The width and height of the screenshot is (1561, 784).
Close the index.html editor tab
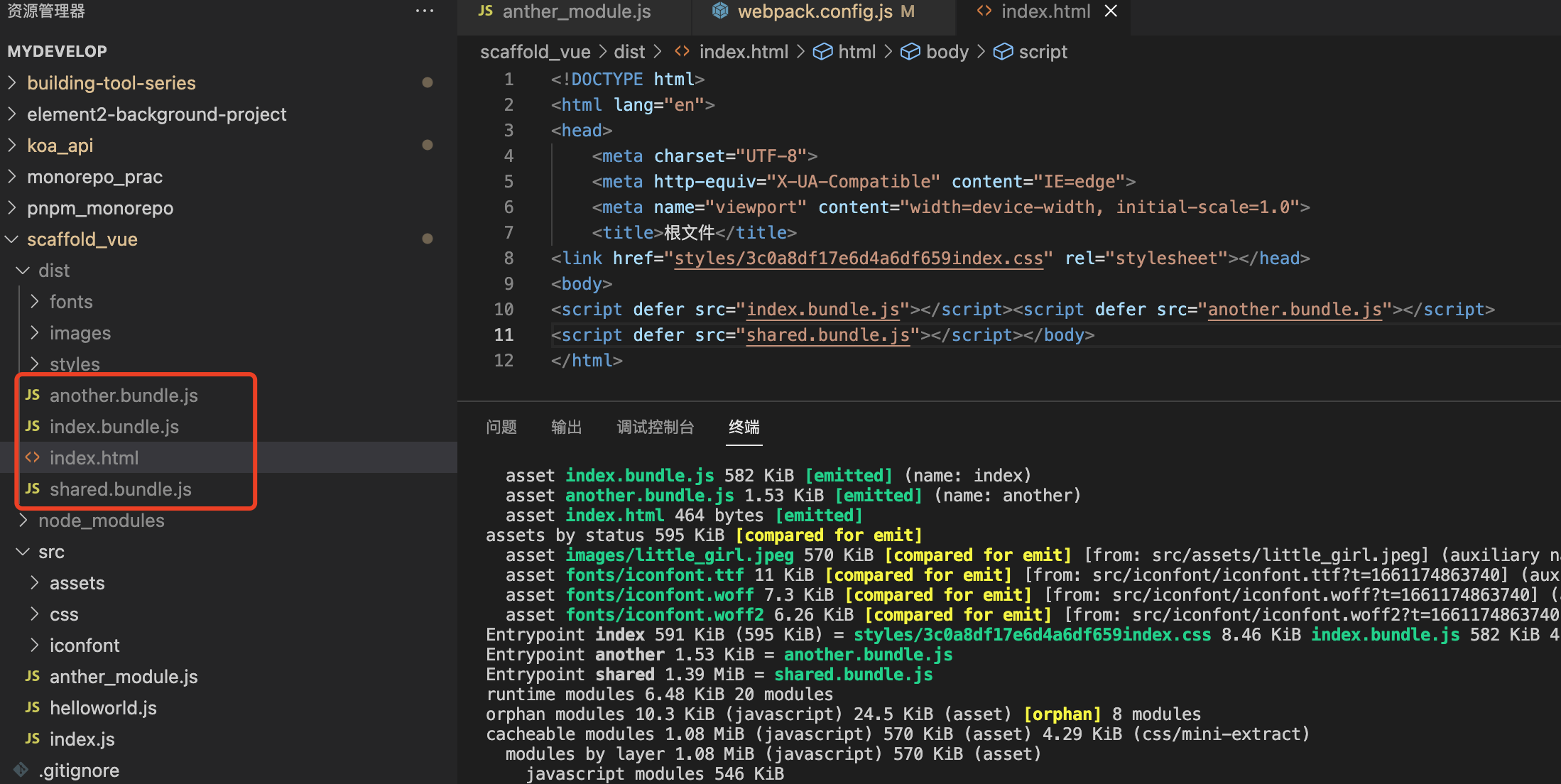click(1111, 11)
